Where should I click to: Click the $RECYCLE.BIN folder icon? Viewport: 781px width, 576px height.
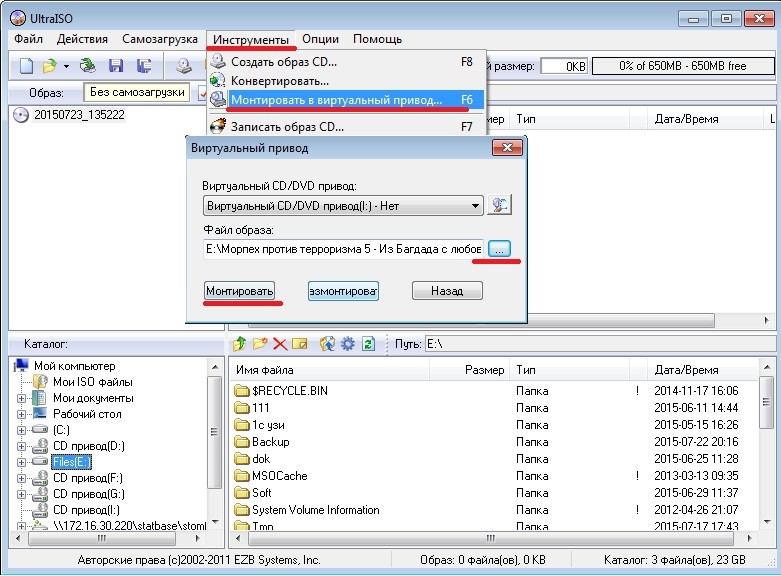tap(242, 391)
